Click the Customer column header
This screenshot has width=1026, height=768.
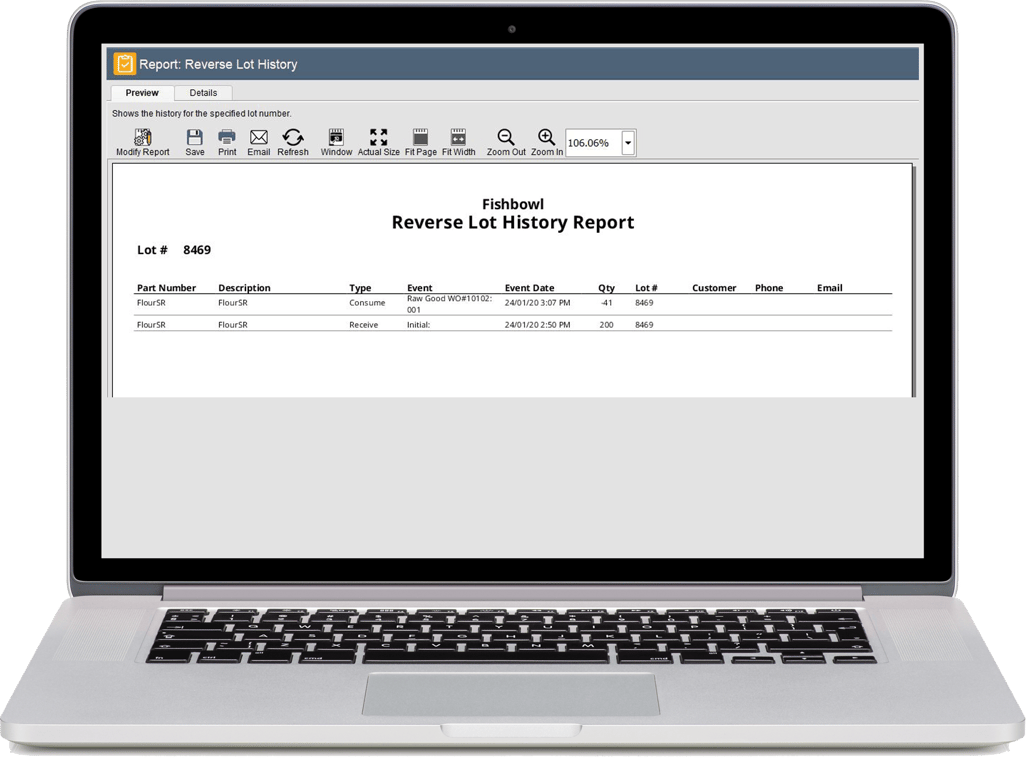click(x=714, y=288)
